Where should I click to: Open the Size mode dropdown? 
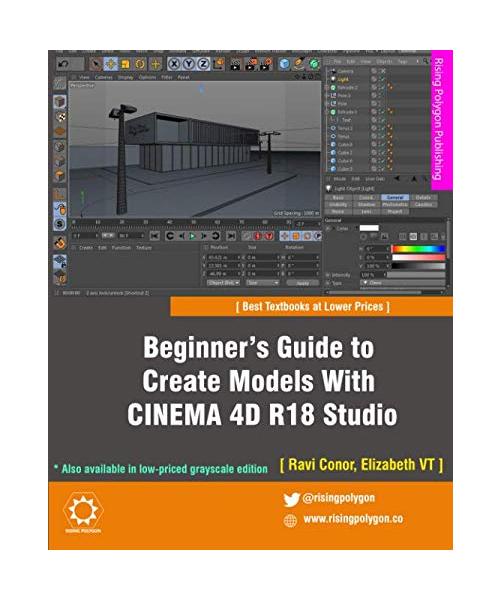click(x=262, y=283)
